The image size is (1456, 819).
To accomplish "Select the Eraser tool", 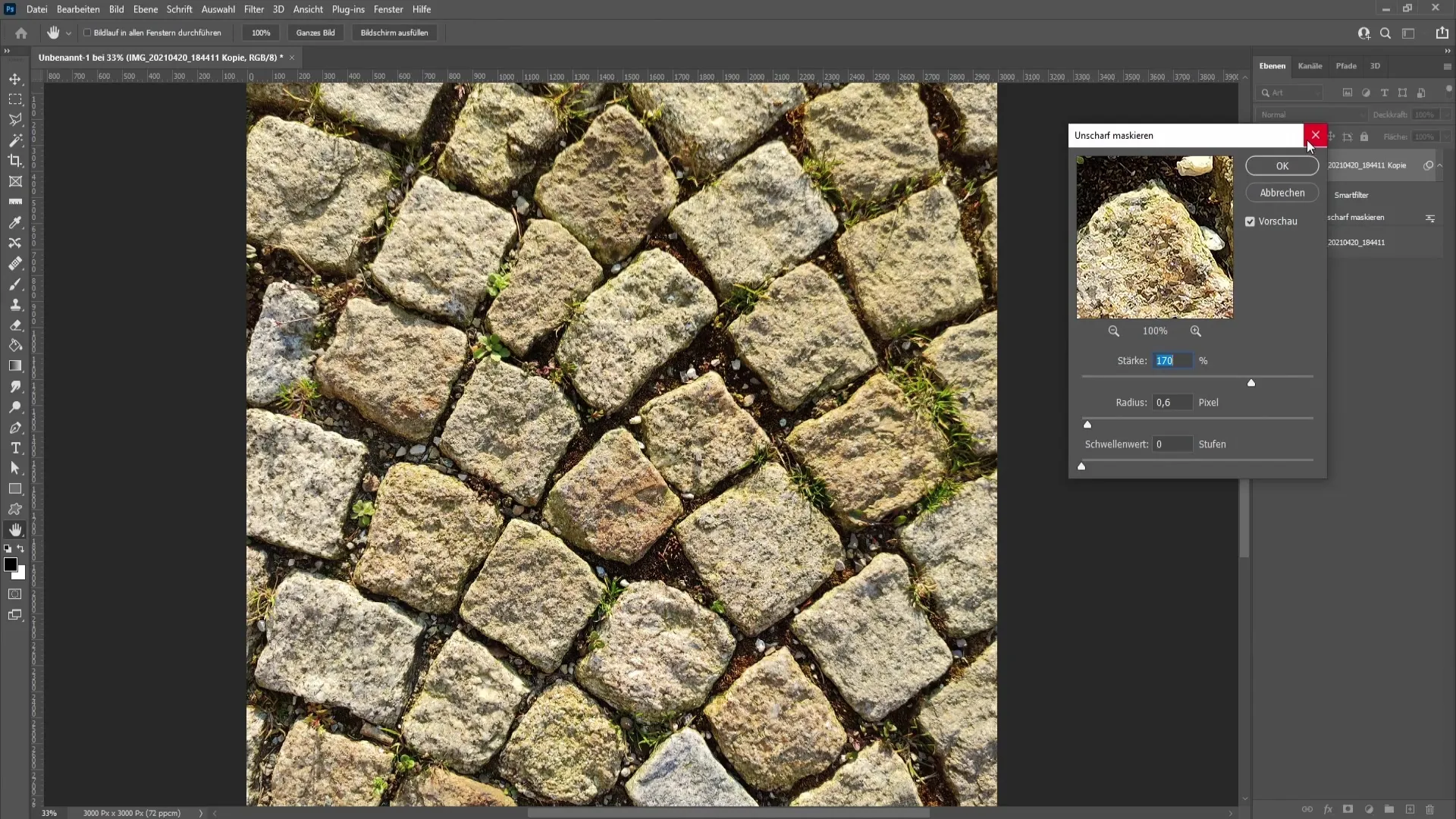I will click(15, 325).
